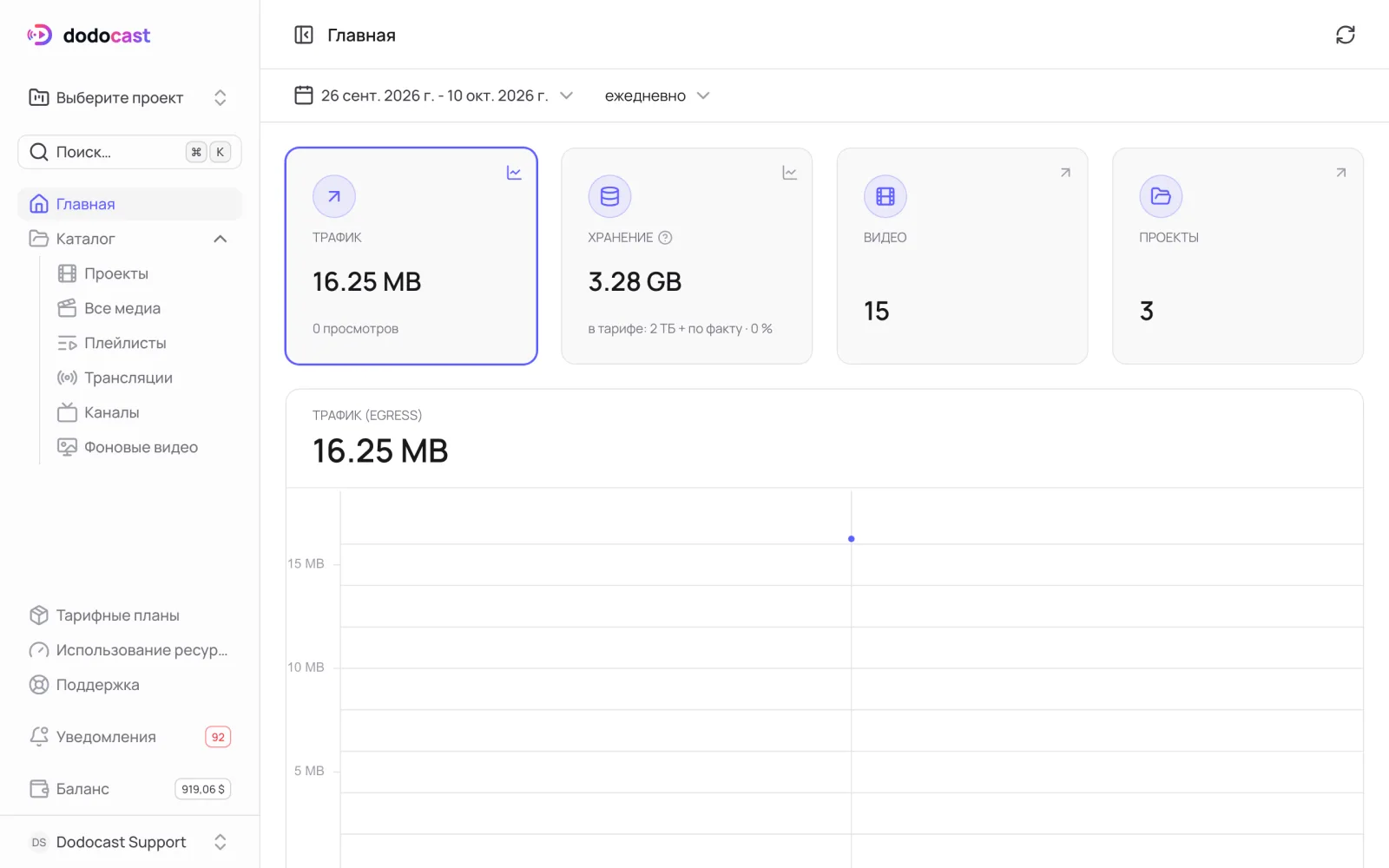This screenshot has height=868, width=1389.
Task: Open the Проекты card arrow link icon
Action: (1341, 173)
